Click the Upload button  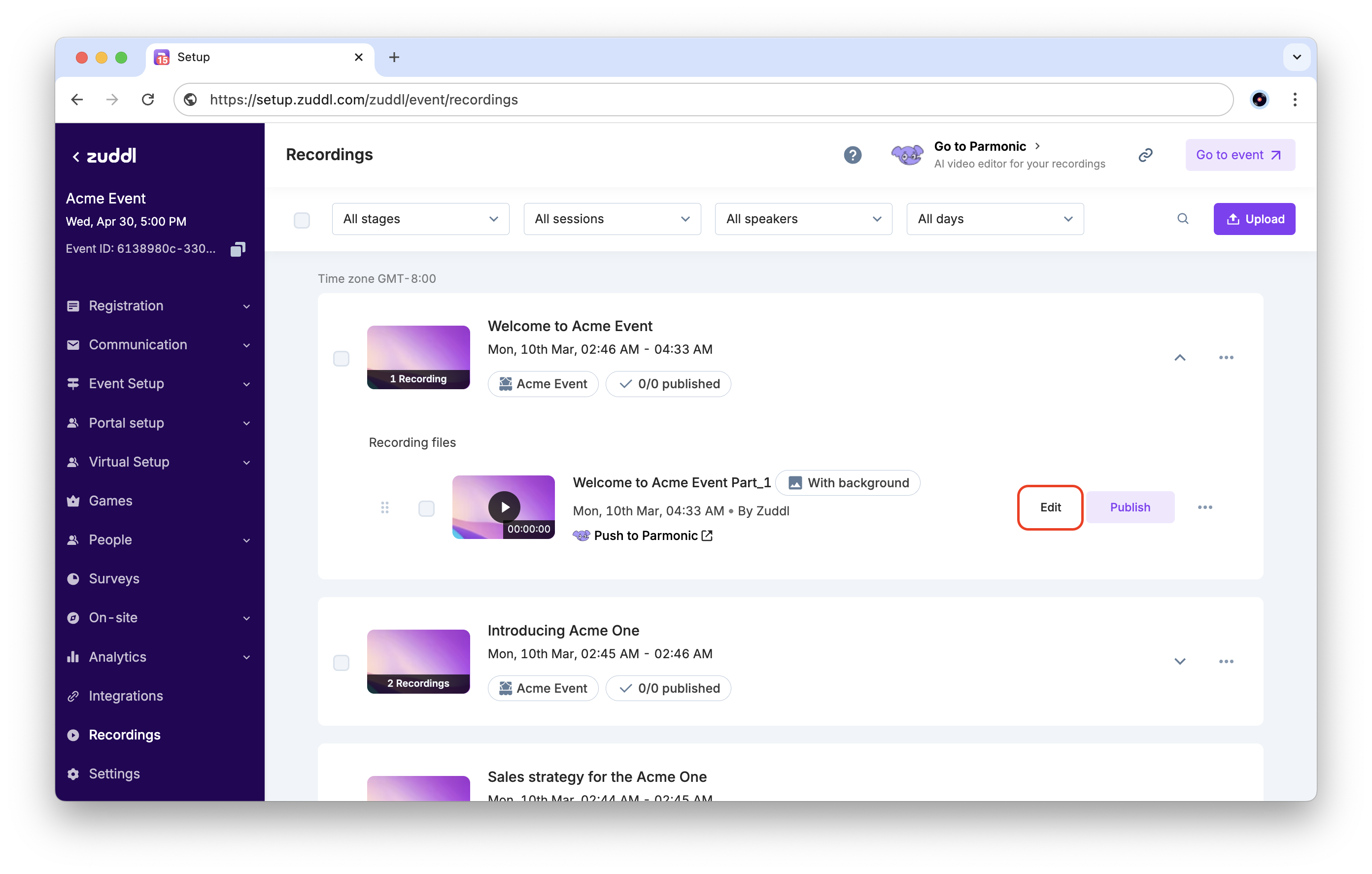(x=1254, y=219)
